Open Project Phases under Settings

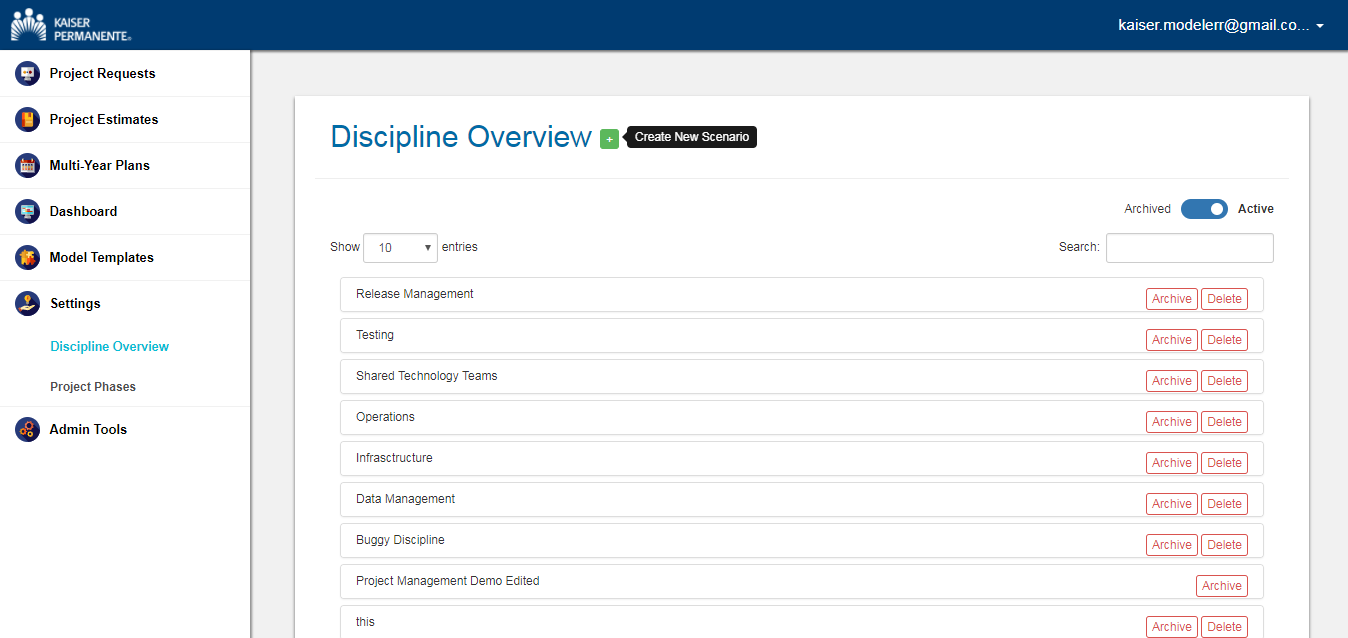click(x=93, y=386)
